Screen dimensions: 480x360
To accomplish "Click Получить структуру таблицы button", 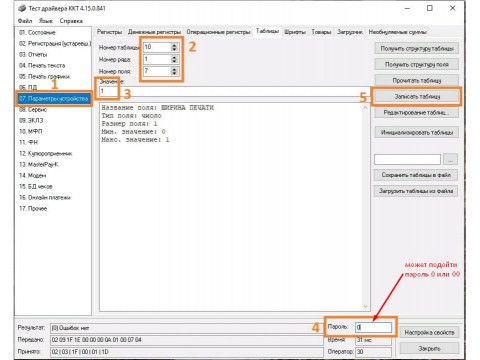I will point(417,48).
